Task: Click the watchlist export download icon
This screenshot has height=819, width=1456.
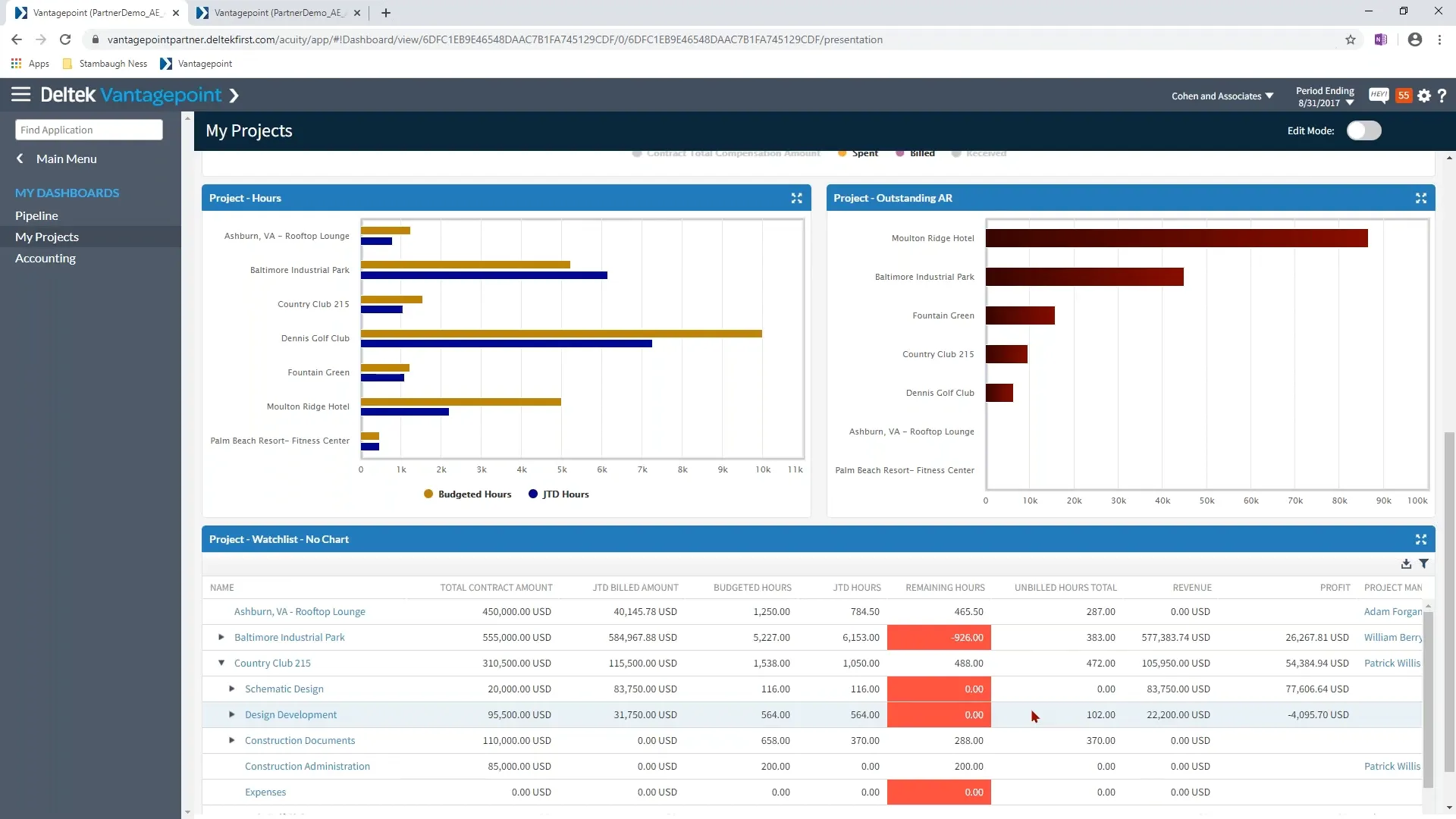Action: coord(1406,563)
